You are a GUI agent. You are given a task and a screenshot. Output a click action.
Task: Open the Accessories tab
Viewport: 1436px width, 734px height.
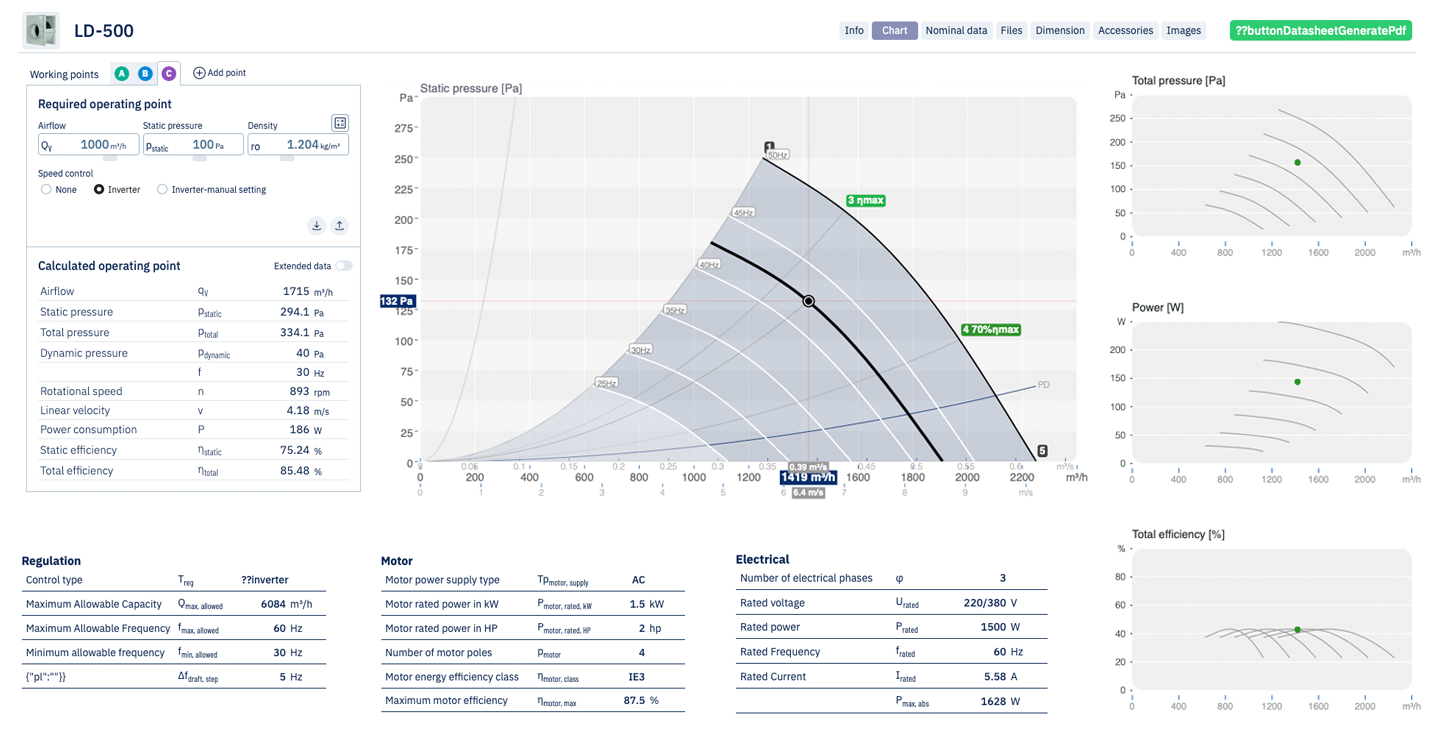(1125, 30)
